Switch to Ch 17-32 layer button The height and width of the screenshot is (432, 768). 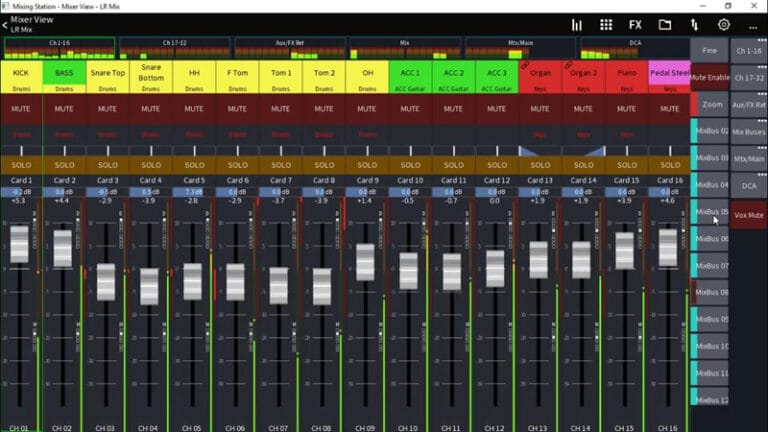(749, 77)
